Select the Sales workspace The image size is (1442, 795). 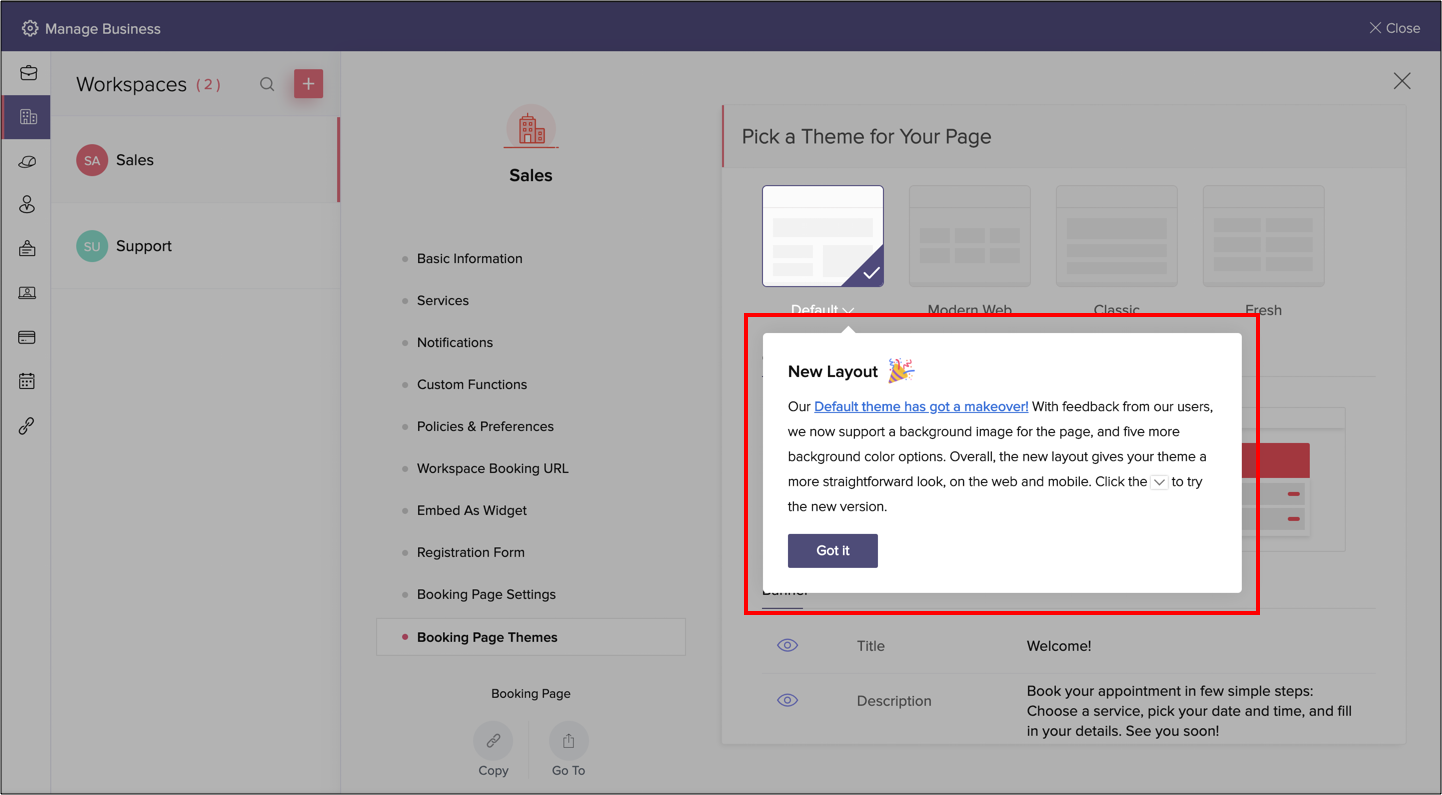click(196, 160)
